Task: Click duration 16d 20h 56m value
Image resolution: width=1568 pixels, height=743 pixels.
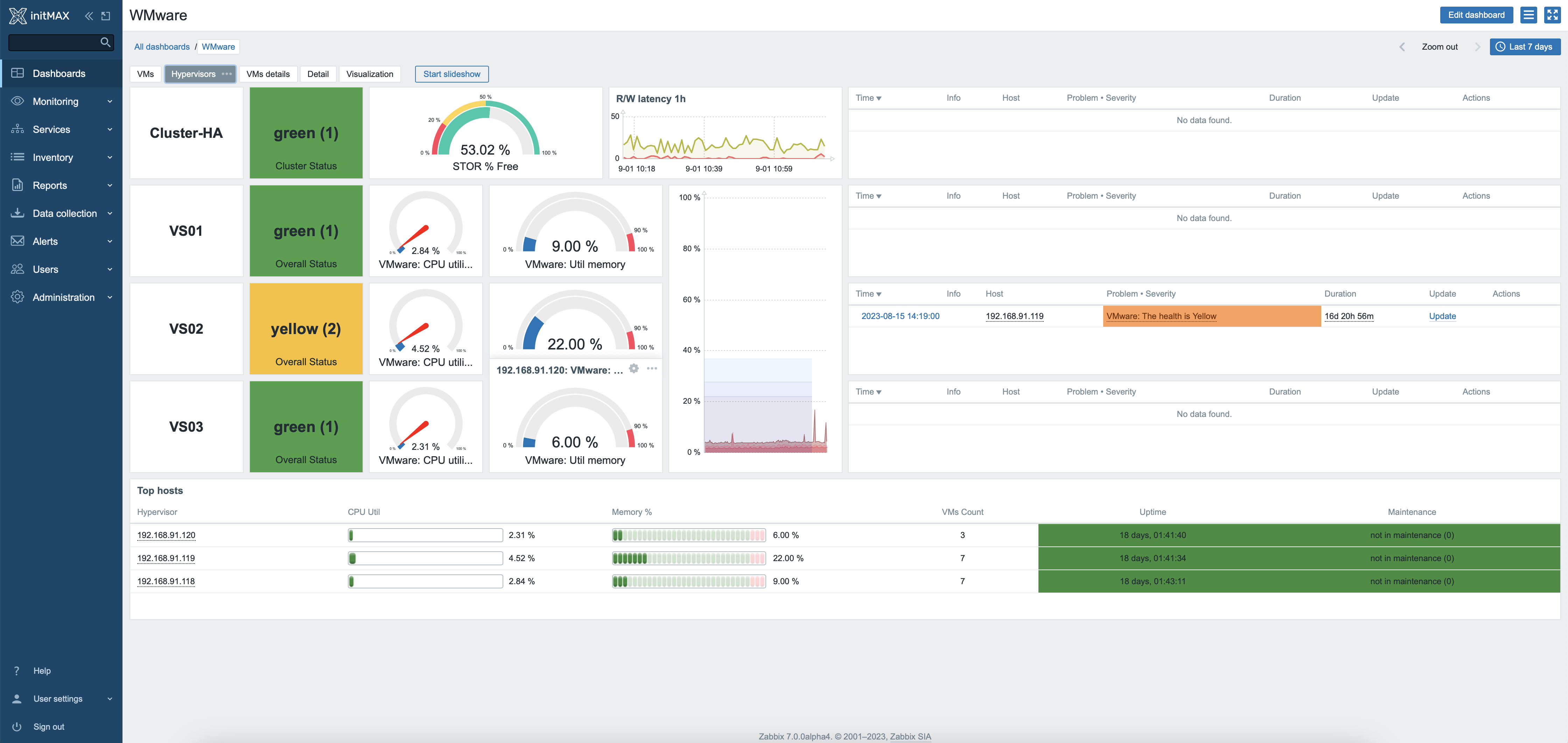Action: (1349, 316)
